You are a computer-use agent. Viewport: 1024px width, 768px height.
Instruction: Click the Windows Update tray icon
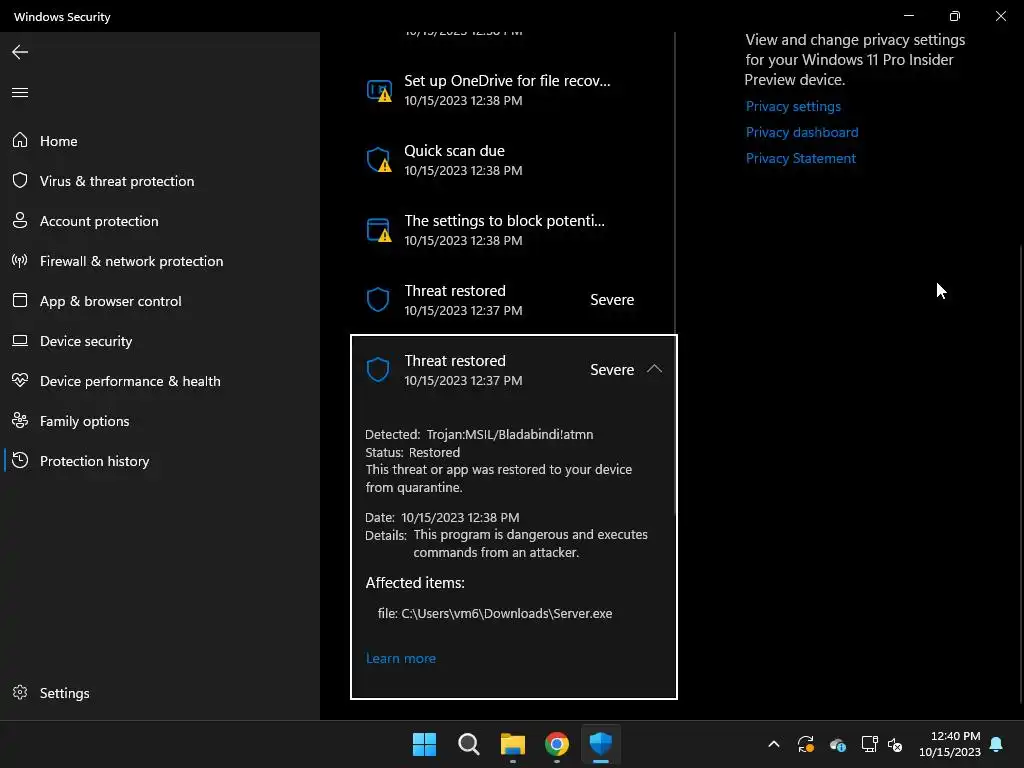(806, 744)
